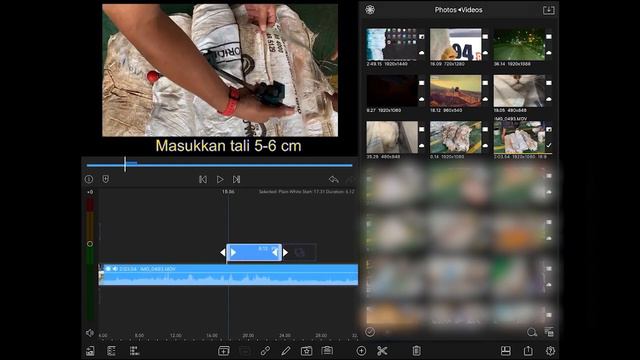Open the projects manager icon bottom left
The image size is (640, 360).
tap(90, 351)
